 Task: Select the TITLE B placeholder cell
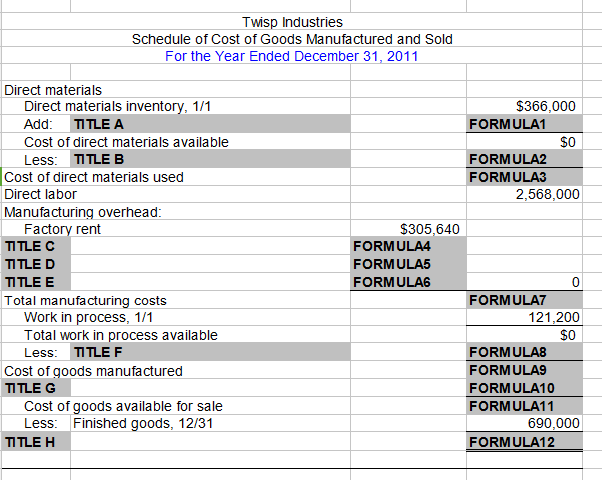(210, 159)
